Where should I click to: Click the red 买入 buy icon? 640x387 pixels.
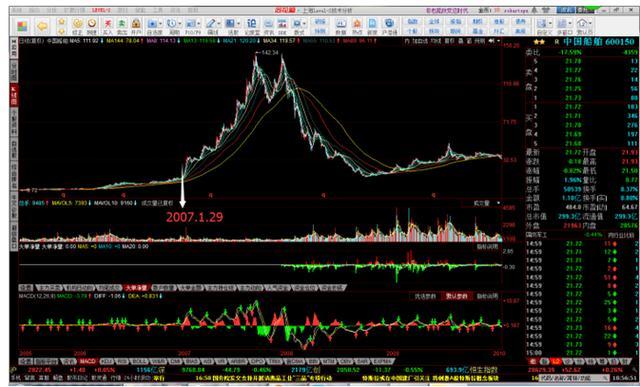(108, 26)
